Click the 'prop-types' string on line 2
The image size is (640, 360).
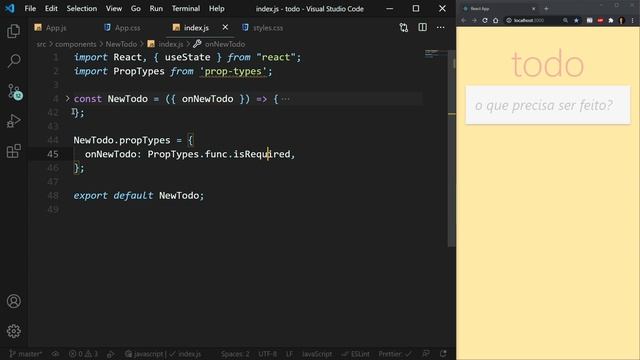233,71
